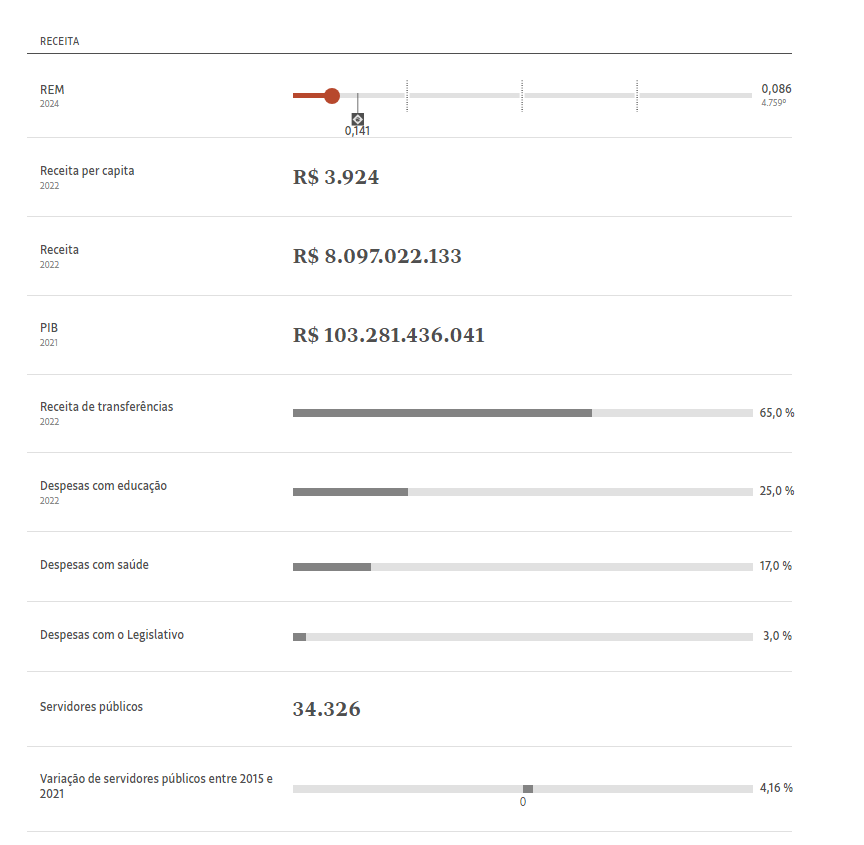864x845 pixels.
Task: Click the Receita de transferências progress bar
Action: (x=522, y=413)
